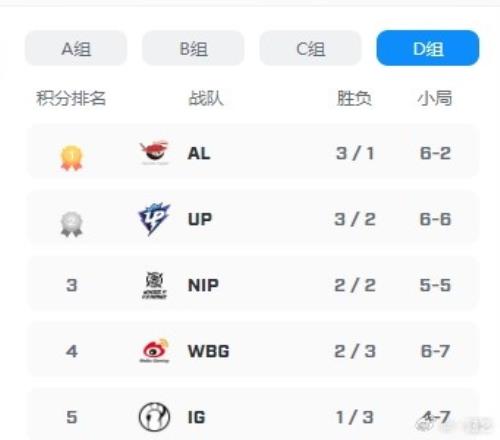
Task: Click the WBG Weibo Gaming logo
Action: pos(154,350)
